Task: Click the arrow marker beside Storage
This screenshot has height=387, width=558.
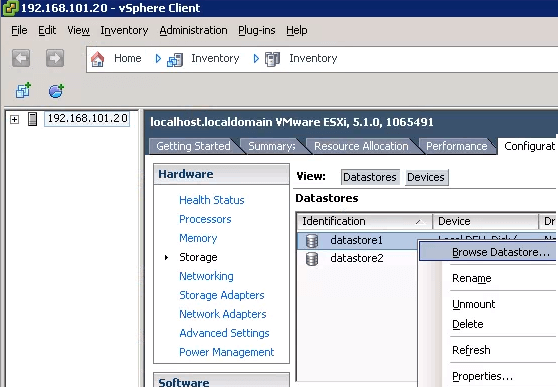Action: tap(166, 257)
